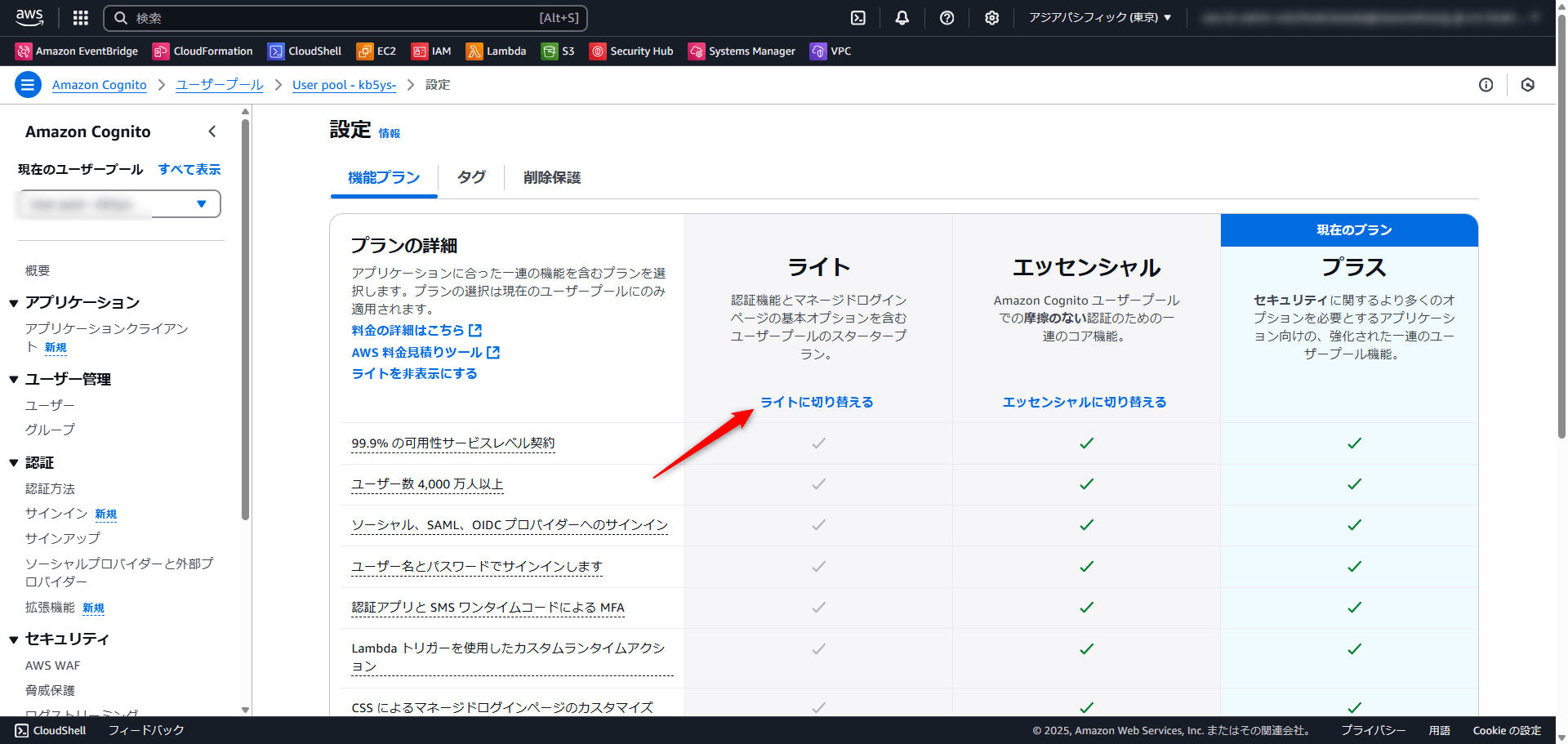The width and height of the screenshot is (1568, 744).
Task: Open Cookie の設定 in the footer
Action: coord(1507,730)
